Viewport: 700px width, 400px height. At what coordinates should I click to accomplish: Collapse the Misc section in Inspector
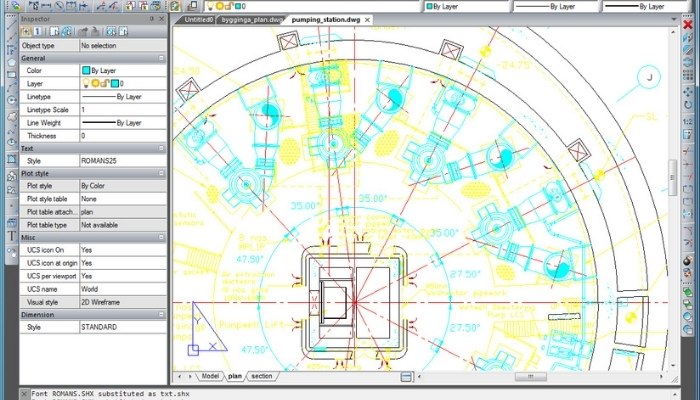tap(161, 238)
